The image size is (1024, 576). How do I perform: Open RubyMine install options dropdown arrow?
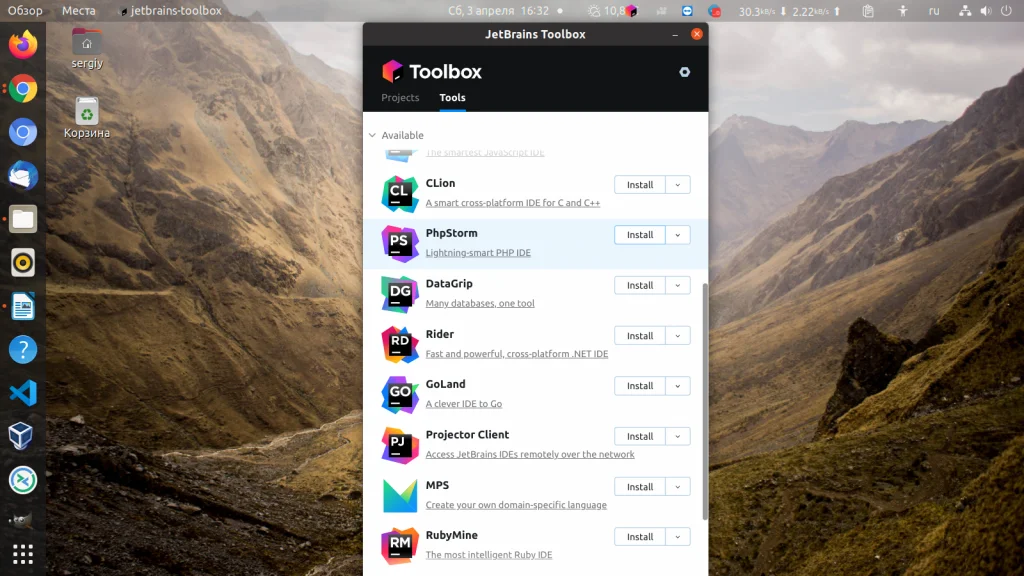point(678,537)
